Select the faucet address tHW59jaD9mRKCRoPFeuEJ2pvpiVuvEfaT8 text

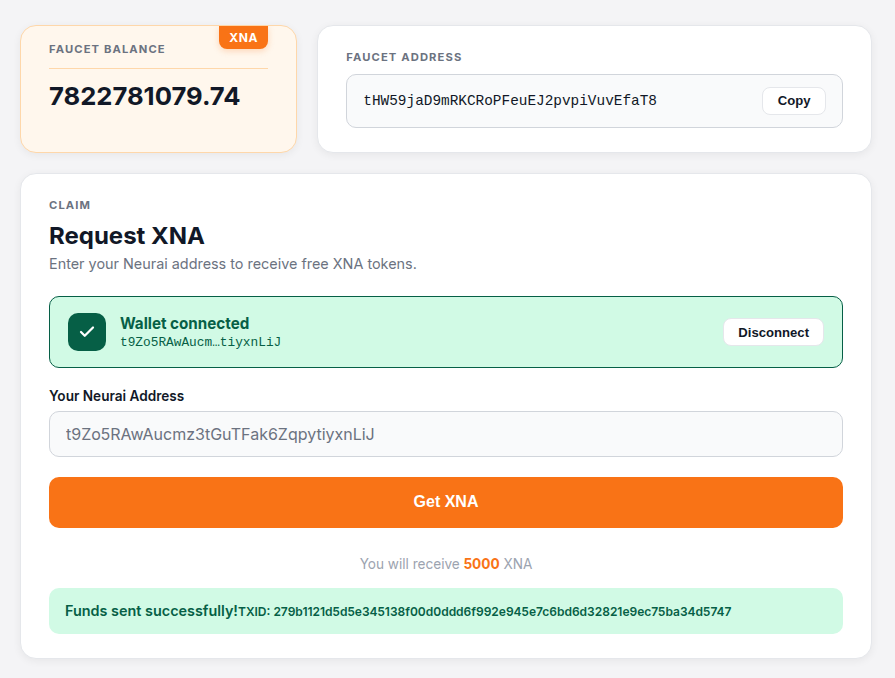pyautogui.click(x=510, y=100)
